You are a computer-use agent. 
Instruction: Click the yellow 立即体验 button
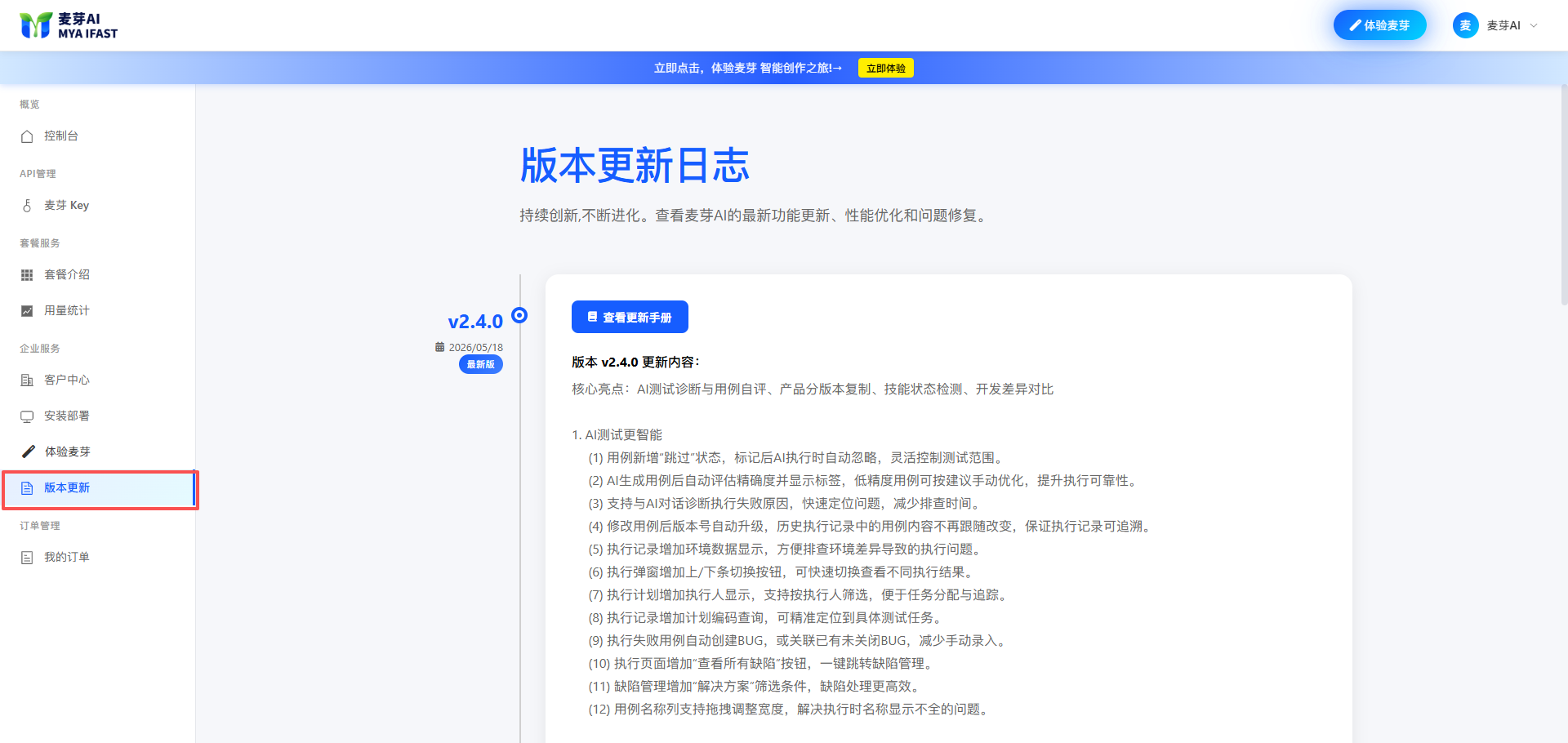click(x=885, y=68)
